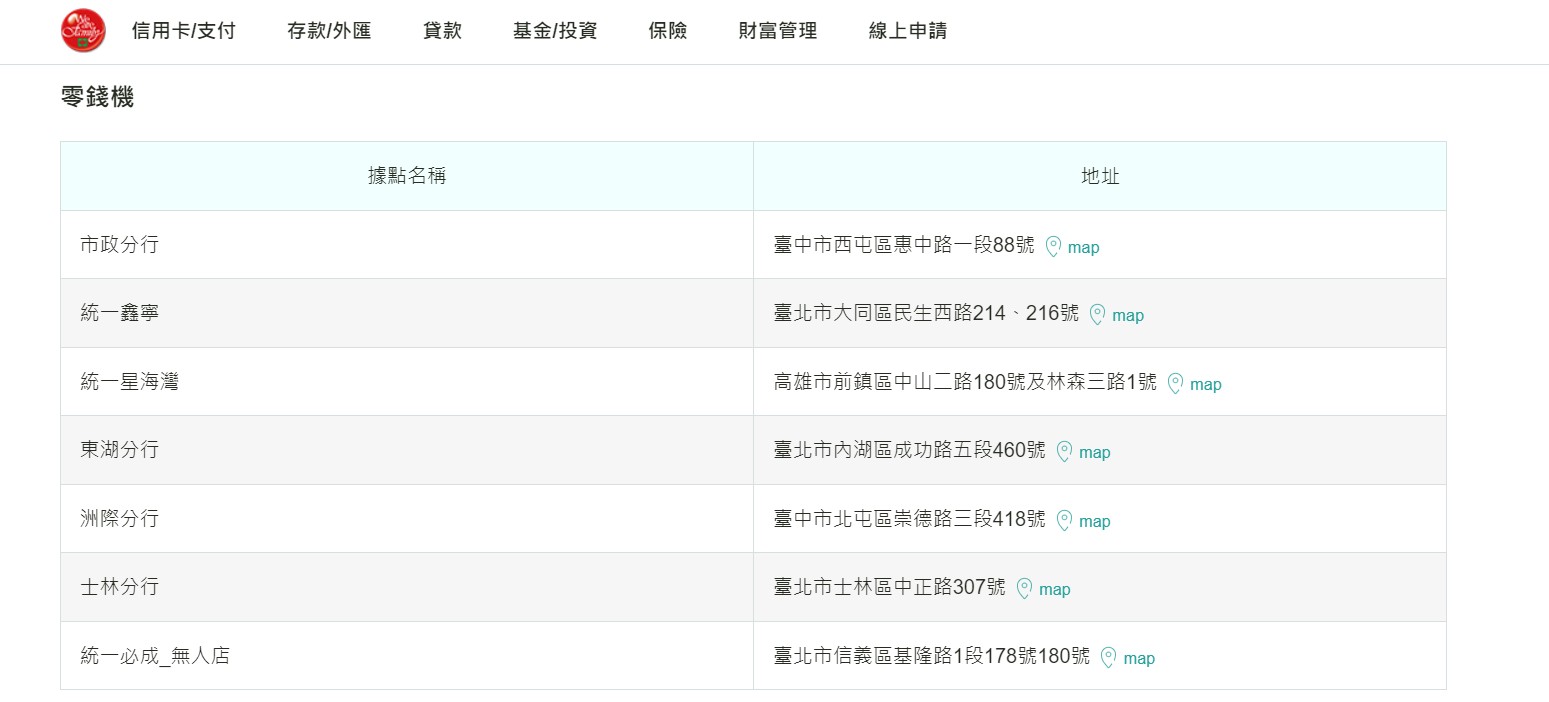Open the 存款/外匯 menu
Image resolution: width=1549 pixels, height=702 pixels.
coord(329,31)
